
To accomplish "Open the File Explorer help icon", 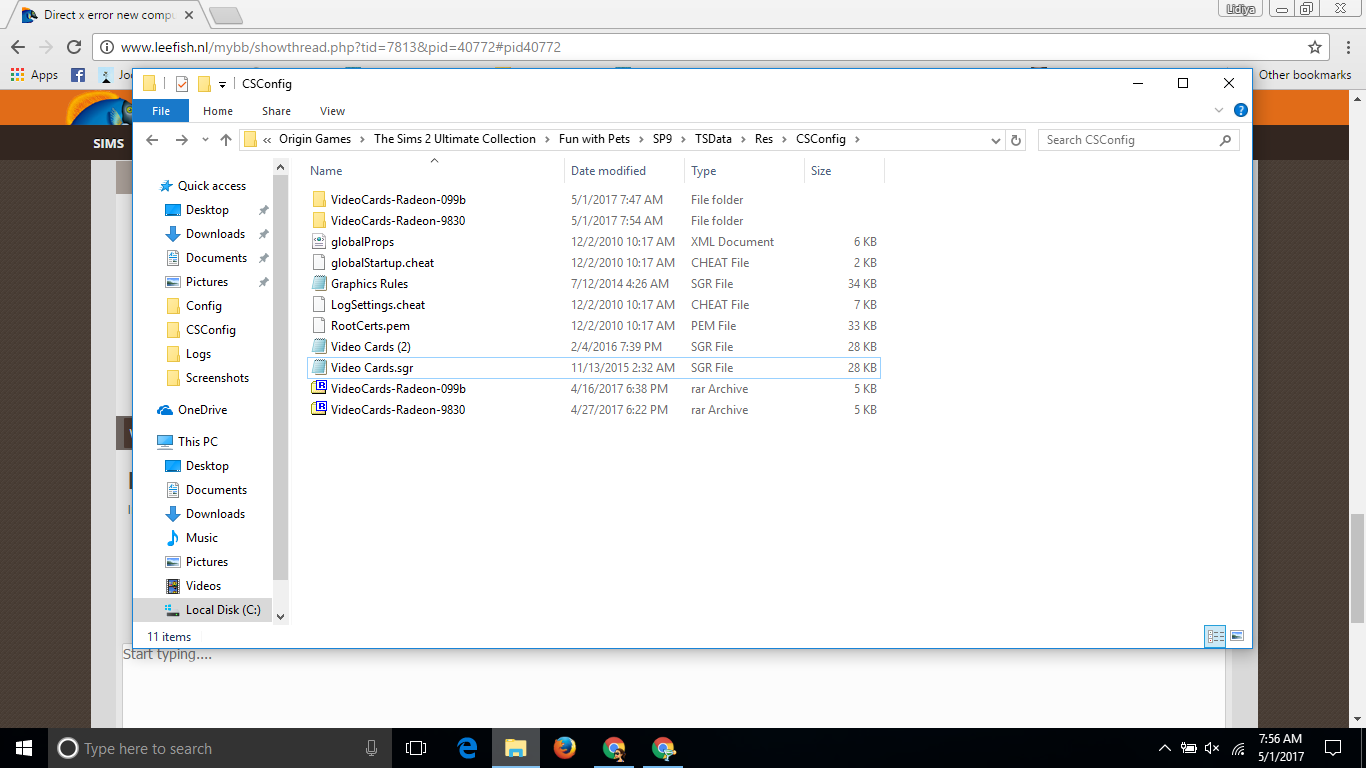I will coord(1240,111).
